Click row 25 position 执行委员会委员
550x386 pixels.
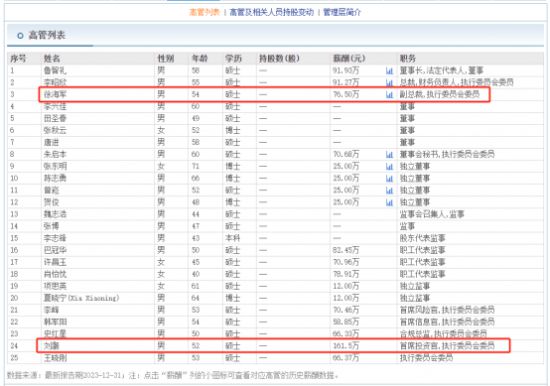(x=427, y=358)
